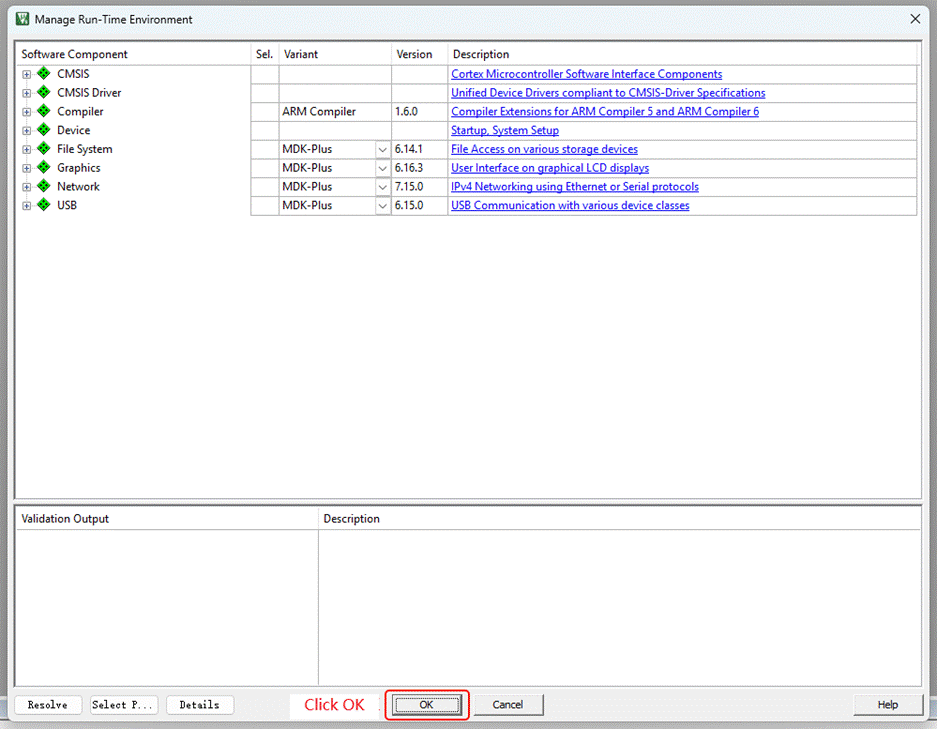Click the Details button

[x=200, y=705]
